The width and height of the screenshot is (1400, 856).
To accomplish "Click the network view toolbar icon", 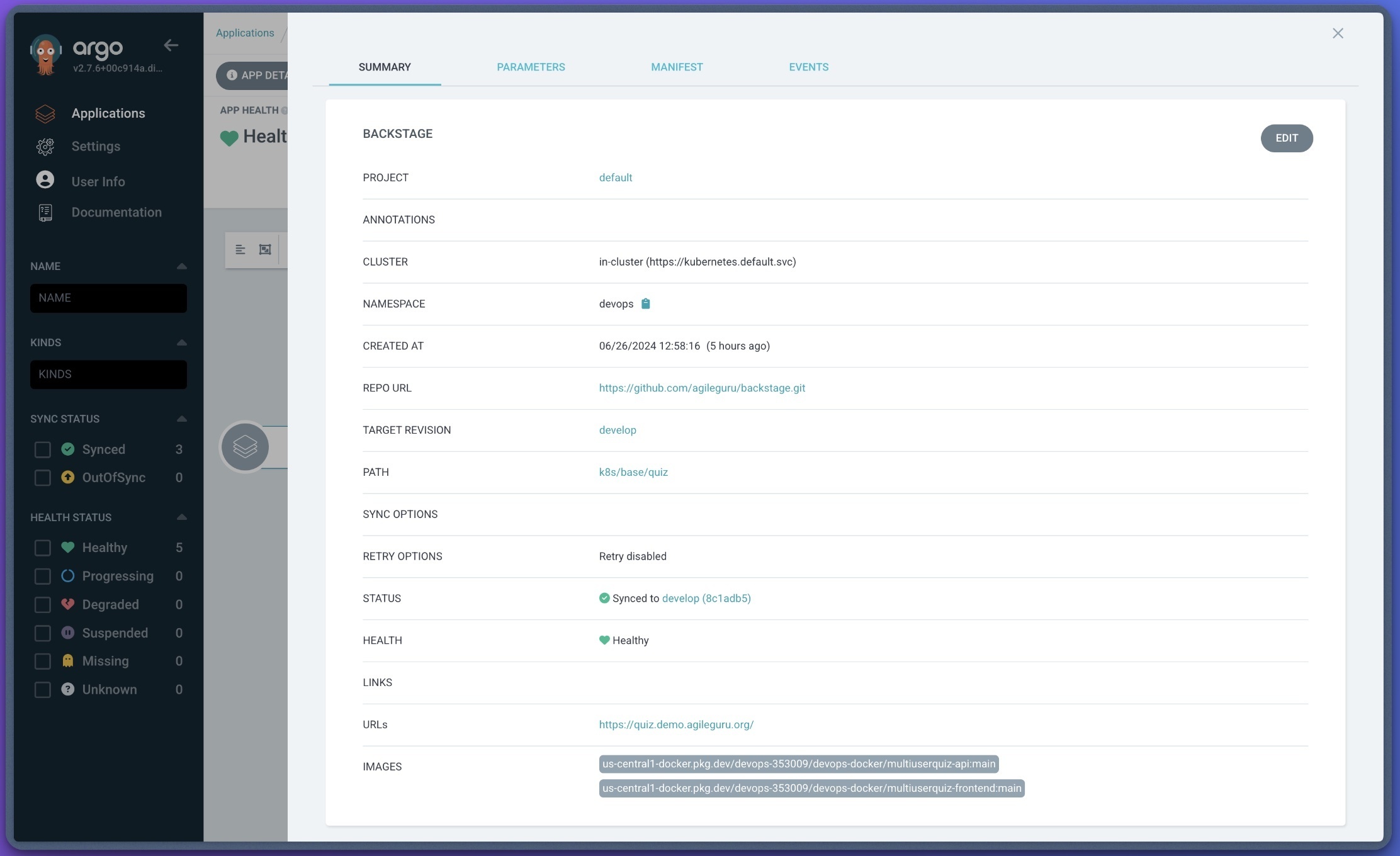I will pos(265,250).
